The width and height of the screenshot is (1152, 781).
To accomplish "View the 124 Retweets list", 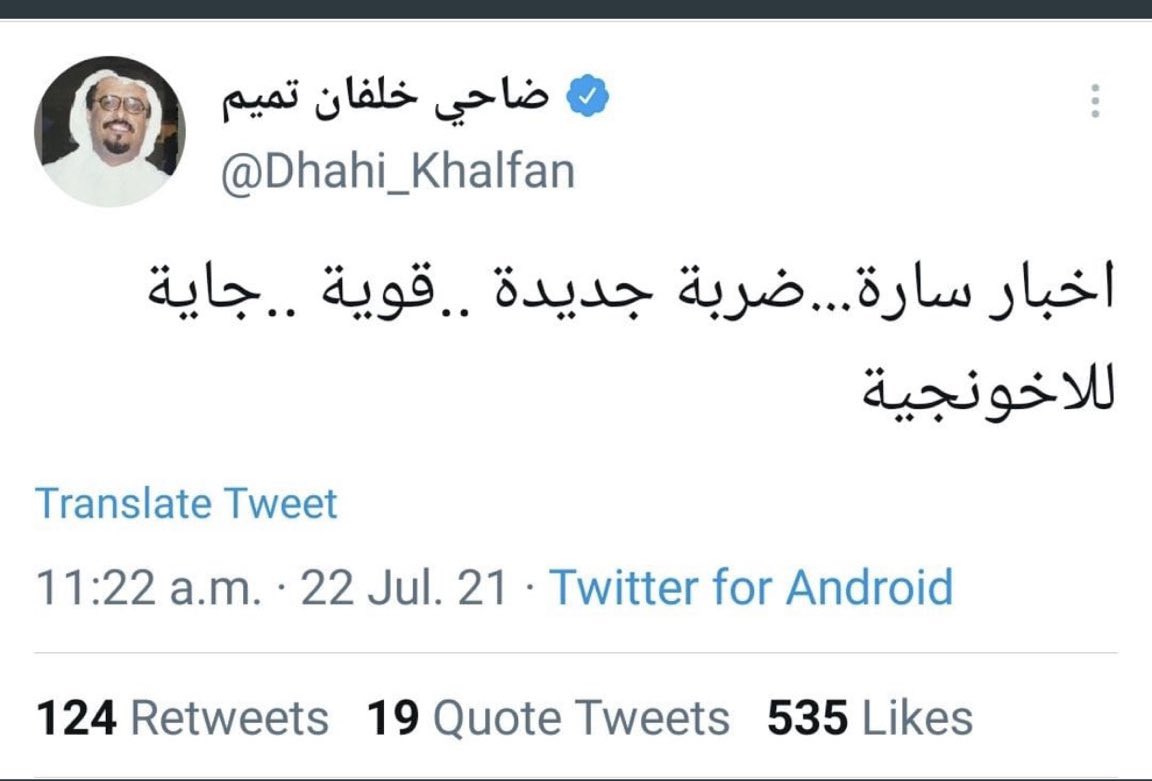I will coord(181,718).
